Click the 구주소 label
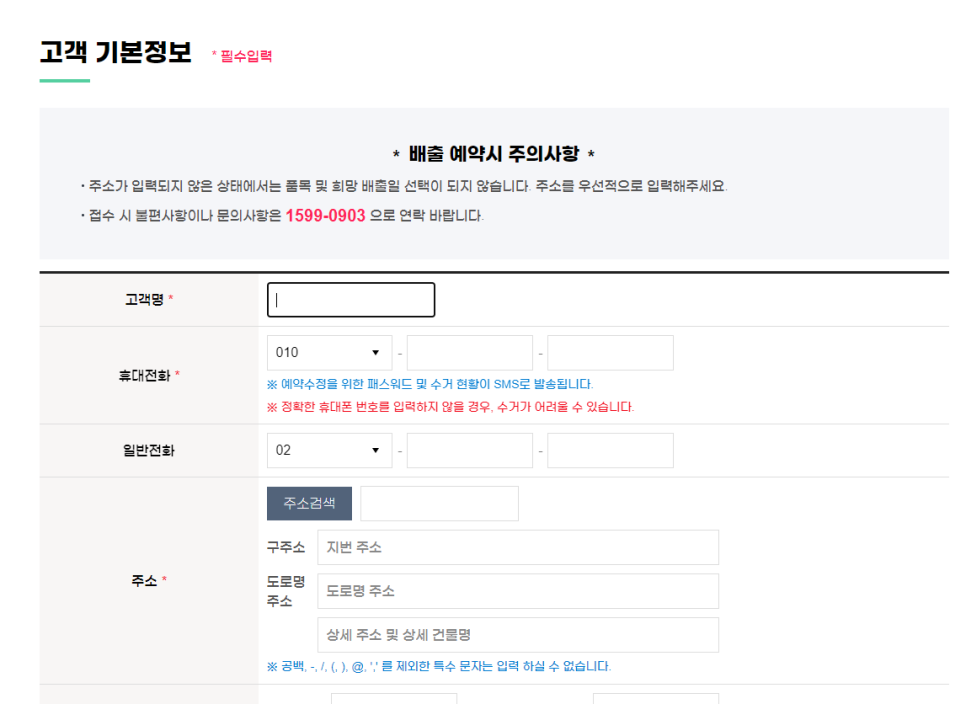Viewport: 966px width, 704px height. tap(285, 548)
